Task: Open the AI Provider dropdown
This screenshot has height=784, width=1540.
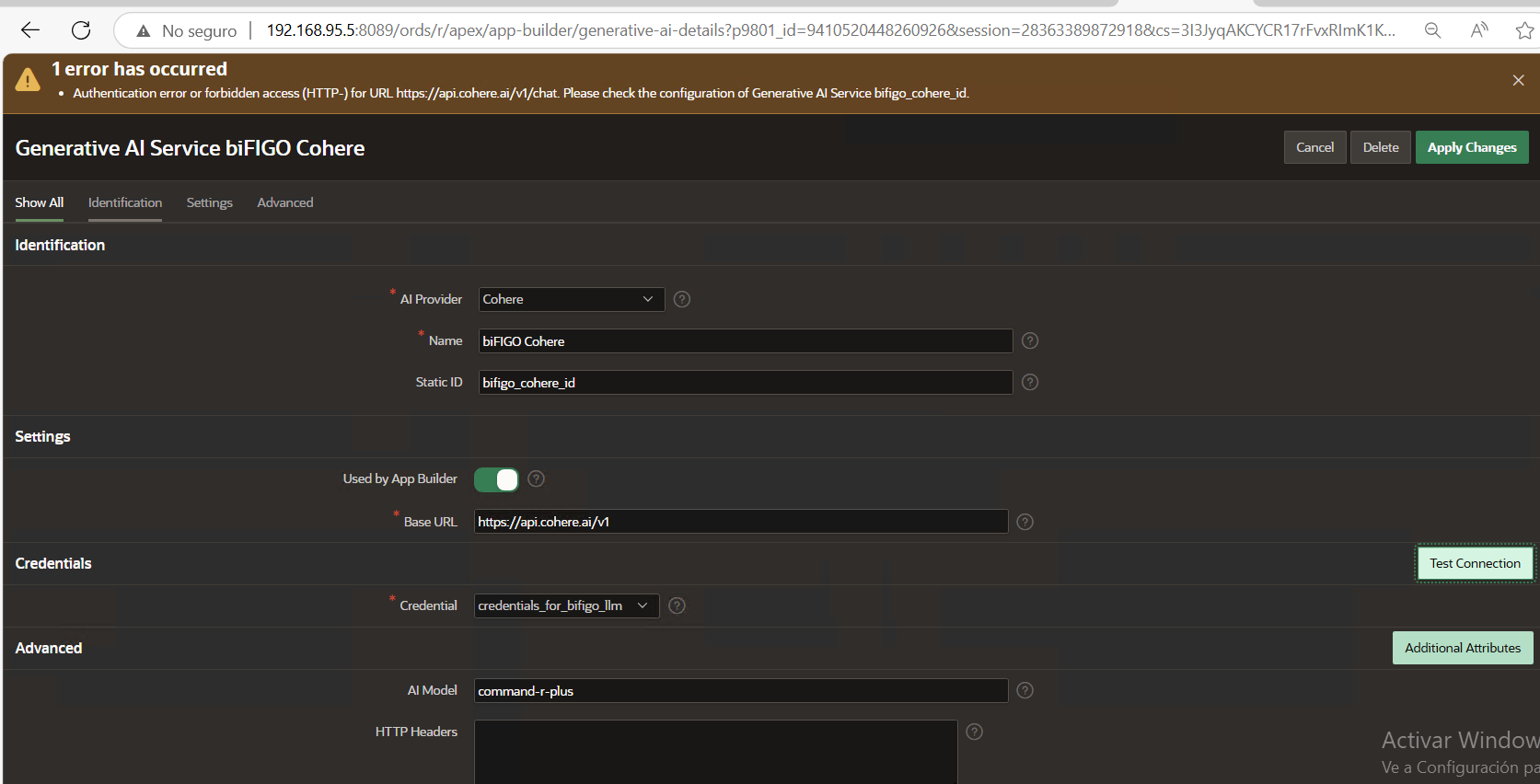Action: point(572,299)
